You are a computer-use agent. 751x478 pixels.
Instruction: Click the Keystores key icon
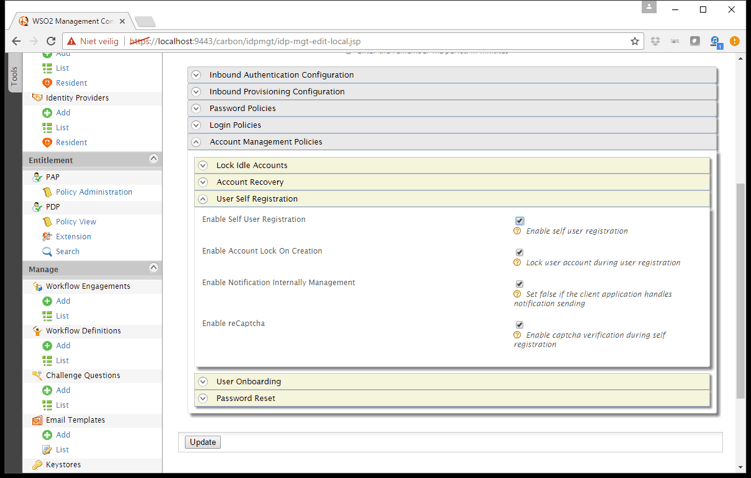pyautogui.click(x=37, y=465)
